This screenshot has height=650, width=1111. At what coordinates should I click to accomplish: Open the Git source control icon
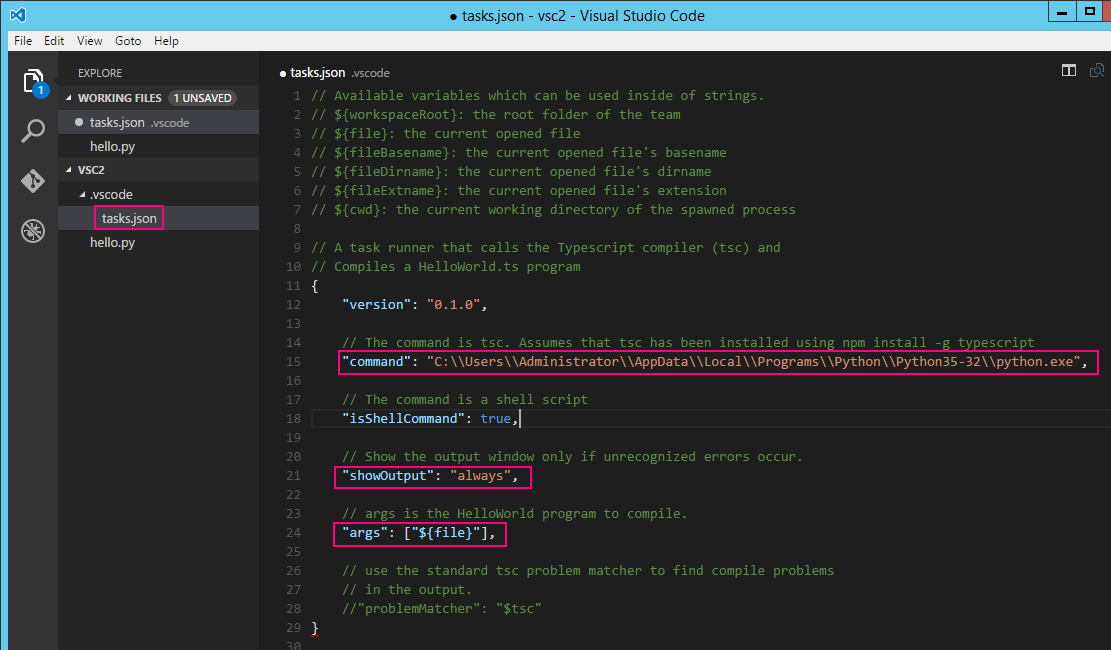(33, 181)
